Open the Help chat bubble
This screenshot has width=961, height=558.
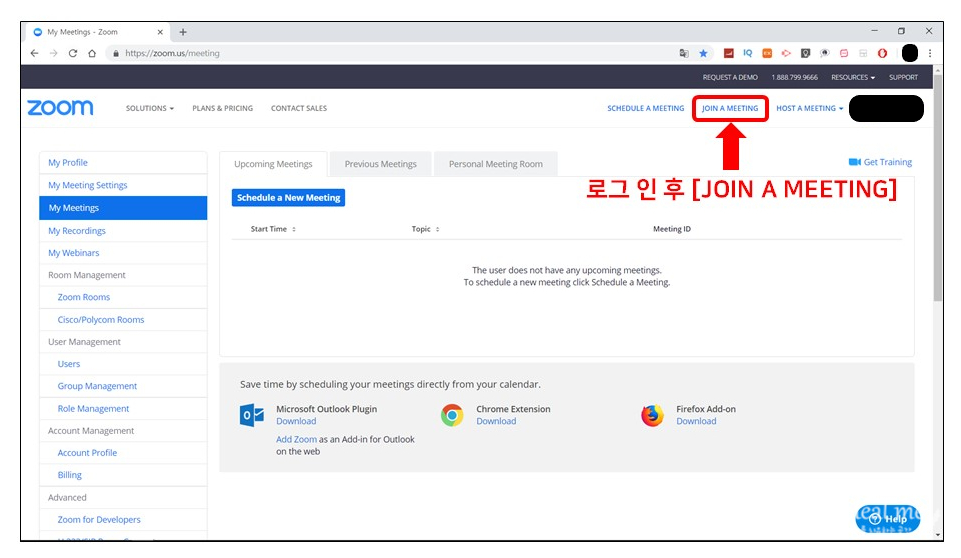coord(887,518)
